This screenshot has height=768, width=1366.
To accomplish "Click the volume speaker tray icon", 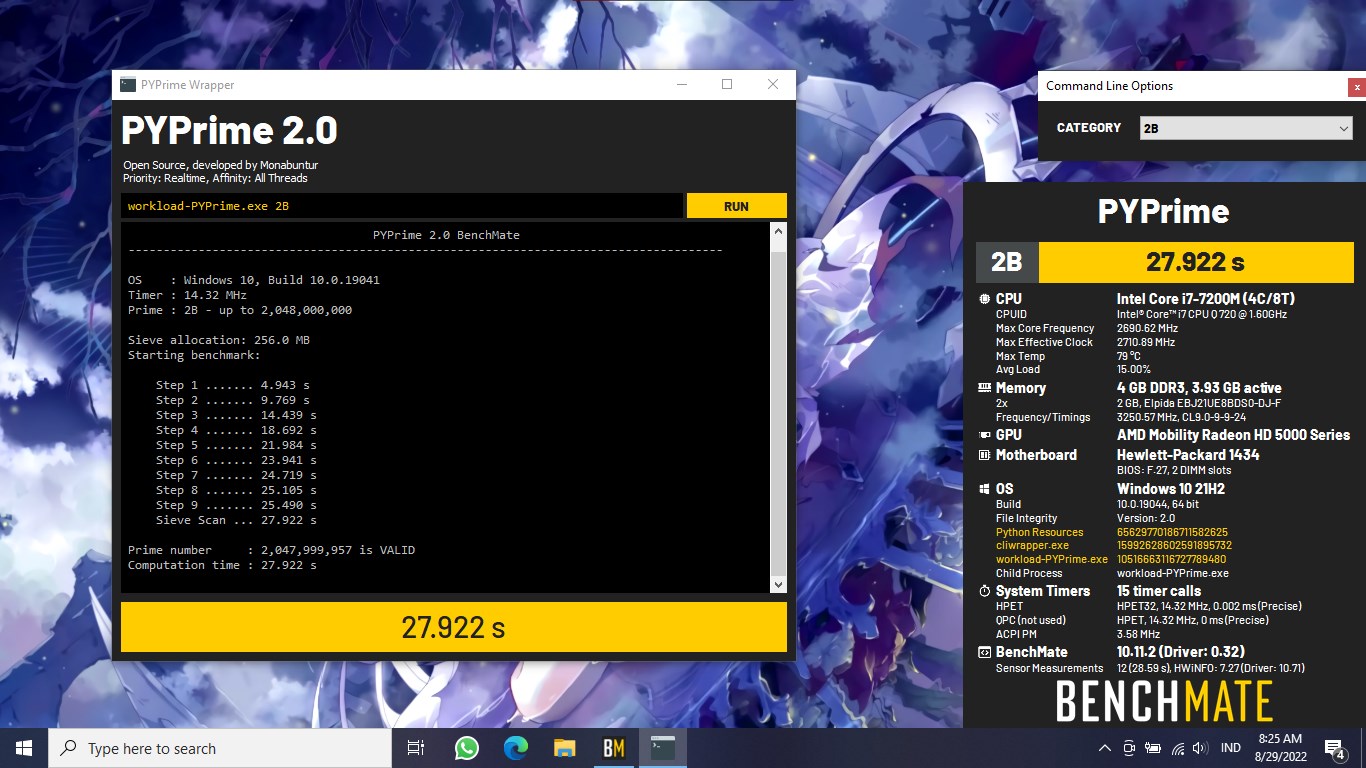I will (1201, 748).
